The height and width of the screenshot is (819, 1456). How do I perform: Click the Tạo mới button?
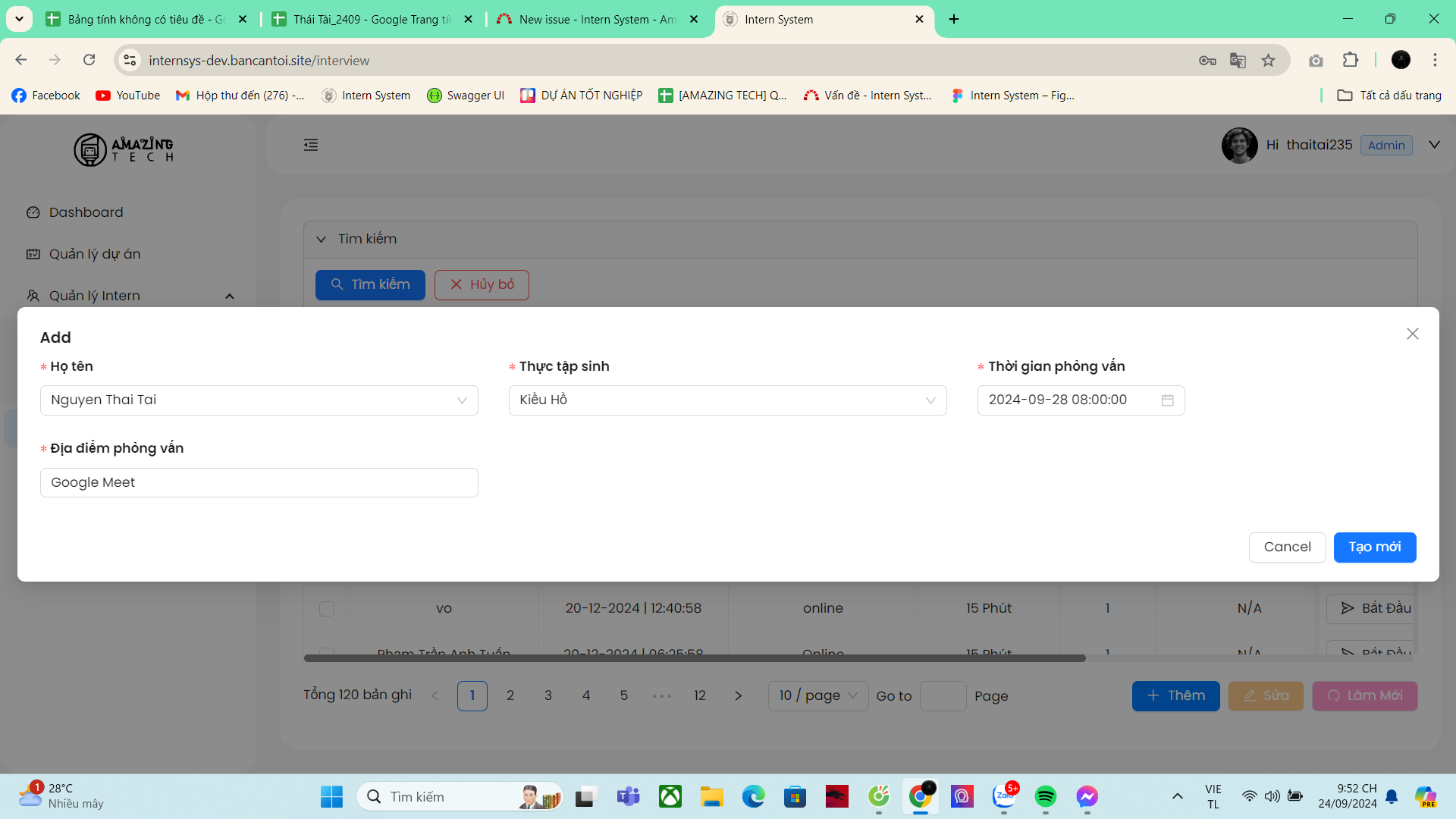coord(1374,548)
